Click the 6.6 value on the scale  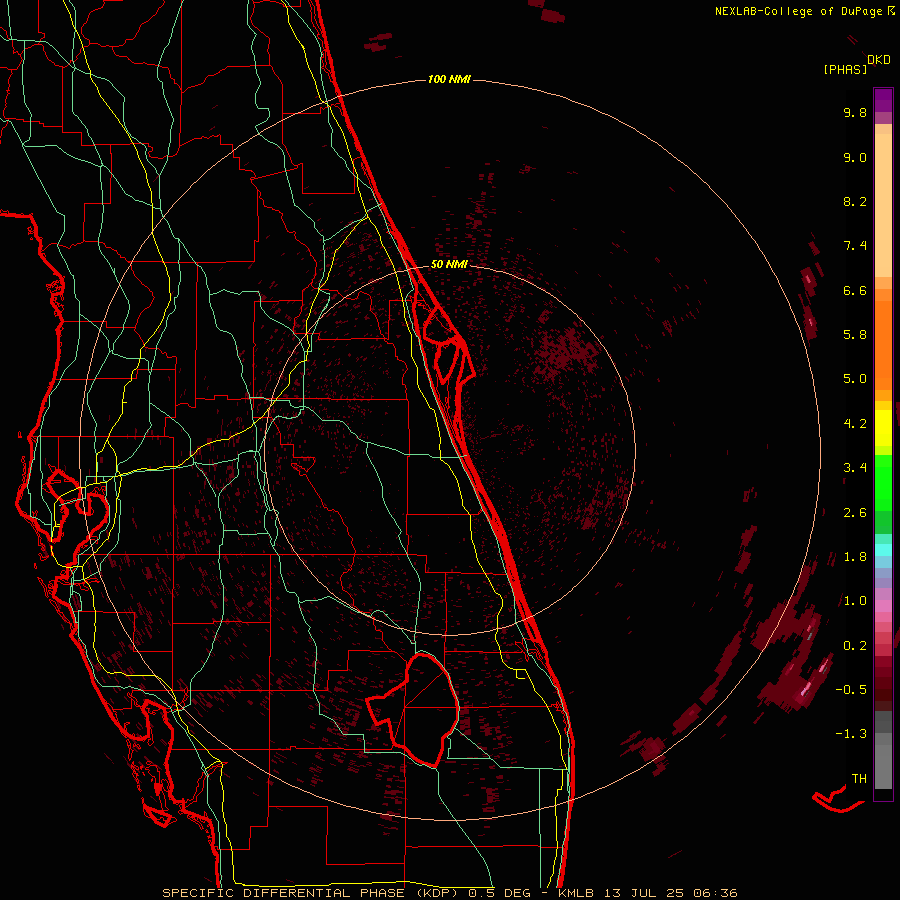[x=855, y=290]
